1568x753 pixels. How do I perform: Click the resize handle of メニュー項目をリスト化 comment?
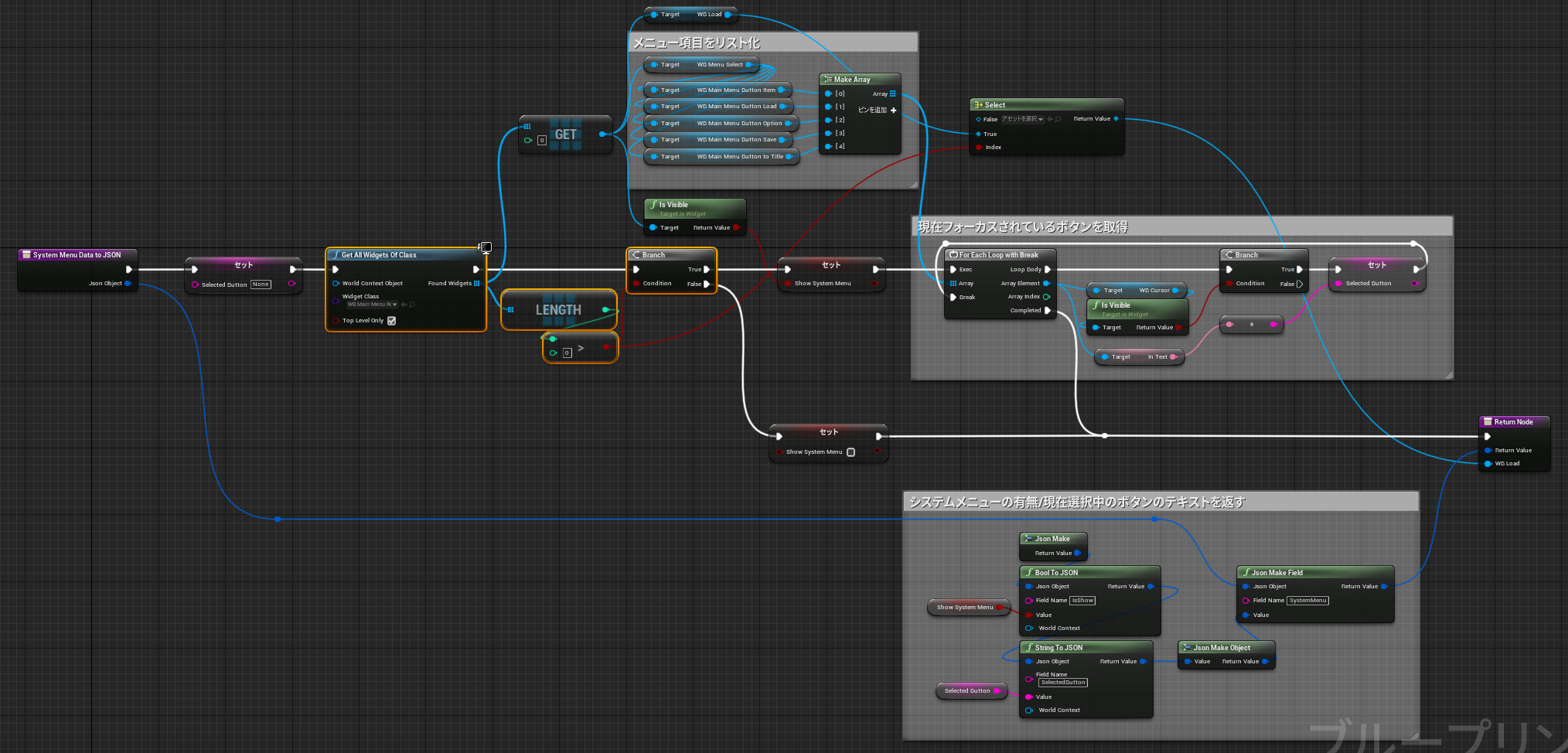pyautogui.click(x=914, y=185)
